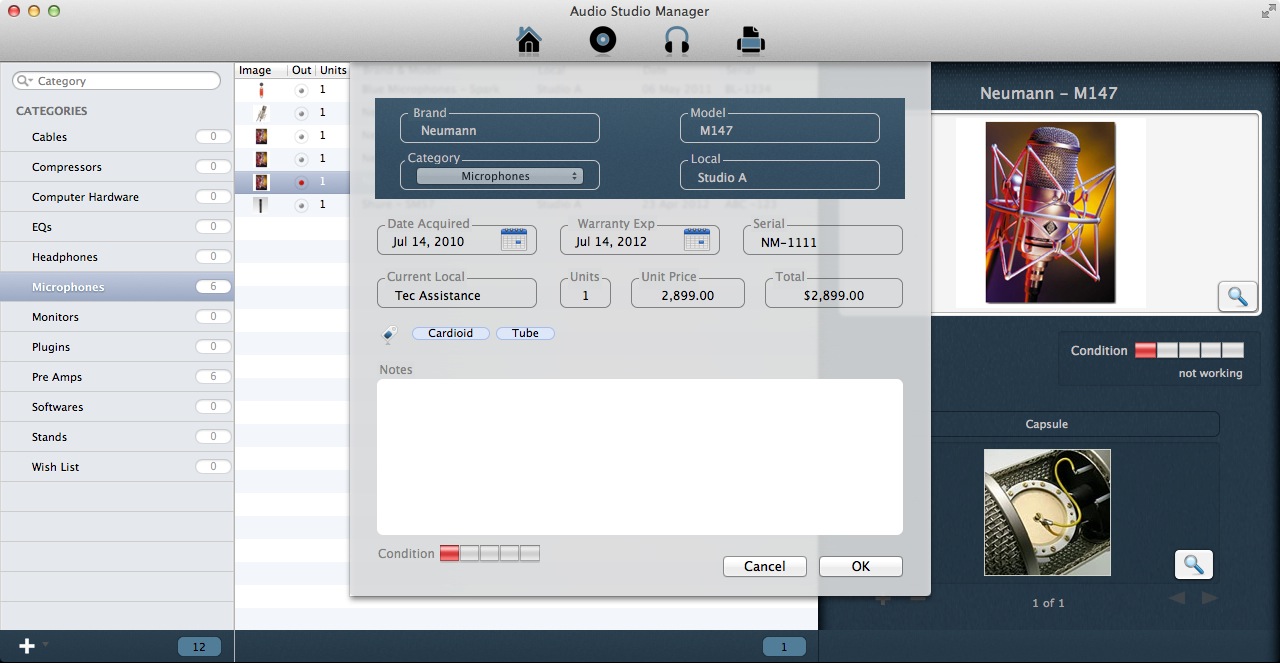Toggle the red Out indicator in selected row

(x=301, y=182)
